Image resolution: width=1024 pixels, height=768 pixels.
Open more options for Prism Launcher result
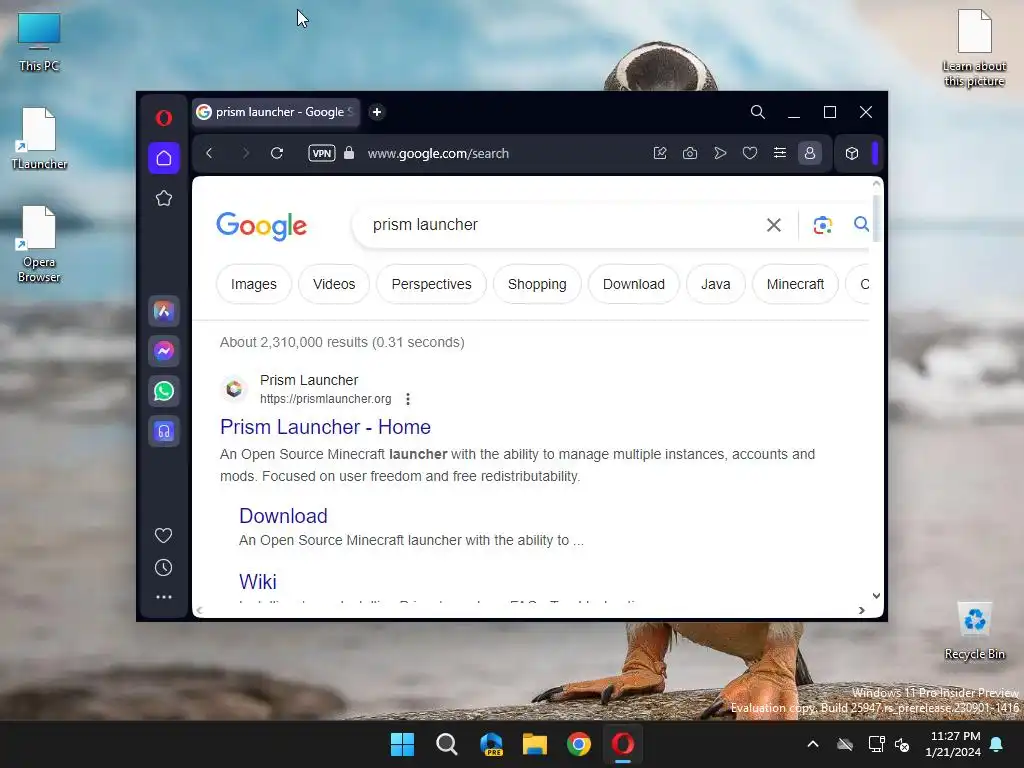coord(408,399)
